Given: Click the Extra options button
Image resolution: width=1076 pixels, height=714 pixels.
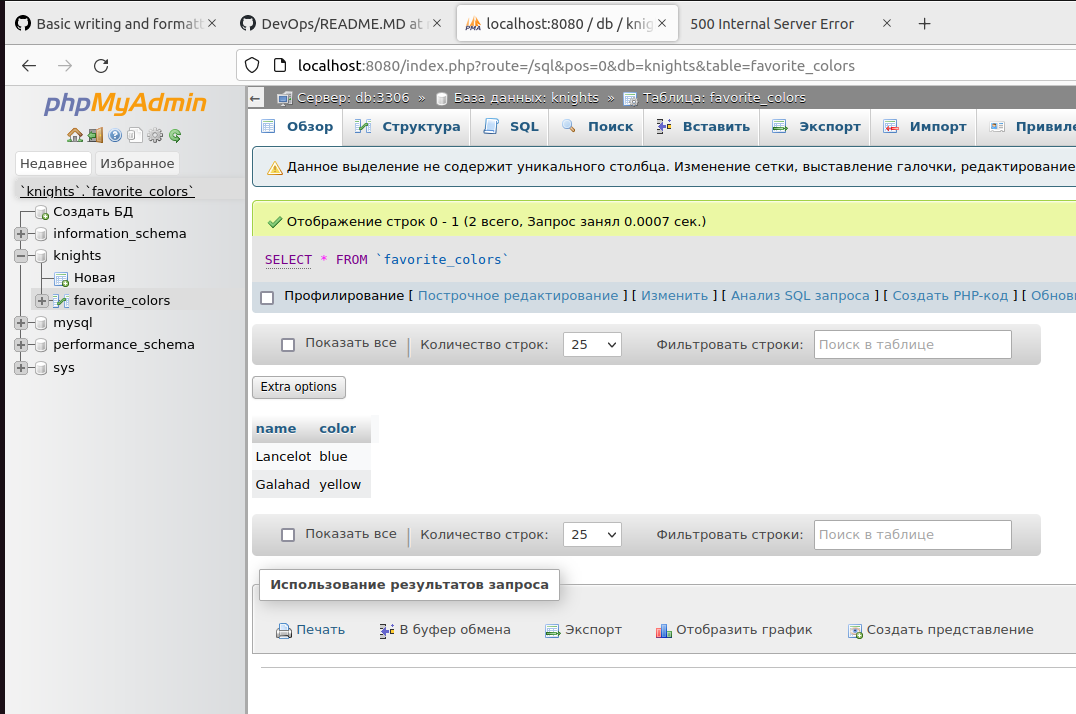Looking at the screenshot, I should tap(299, 387).
